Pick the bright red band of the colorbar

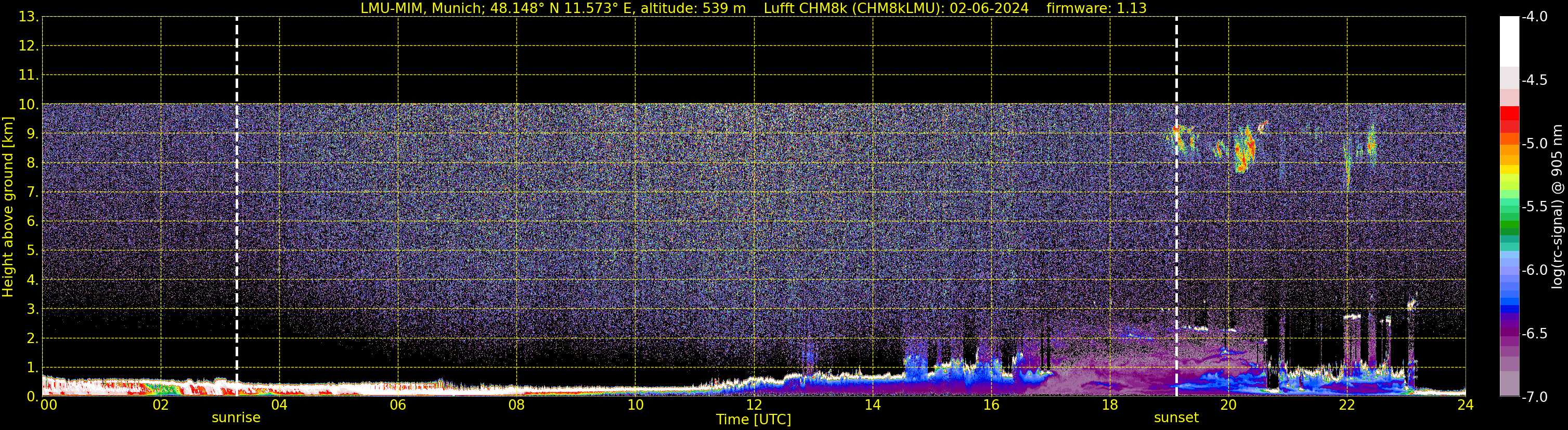[x=1509, y=112]
